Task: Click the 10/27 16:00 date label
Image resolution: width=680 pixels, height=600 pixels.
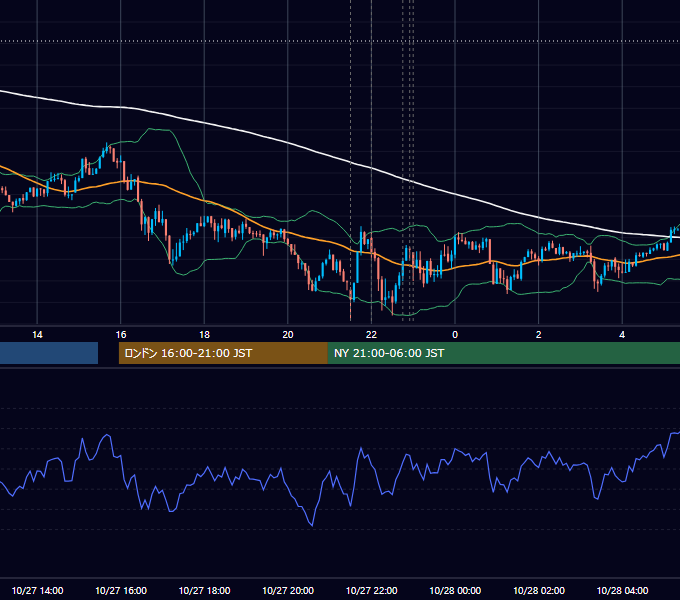Action: 121,590
